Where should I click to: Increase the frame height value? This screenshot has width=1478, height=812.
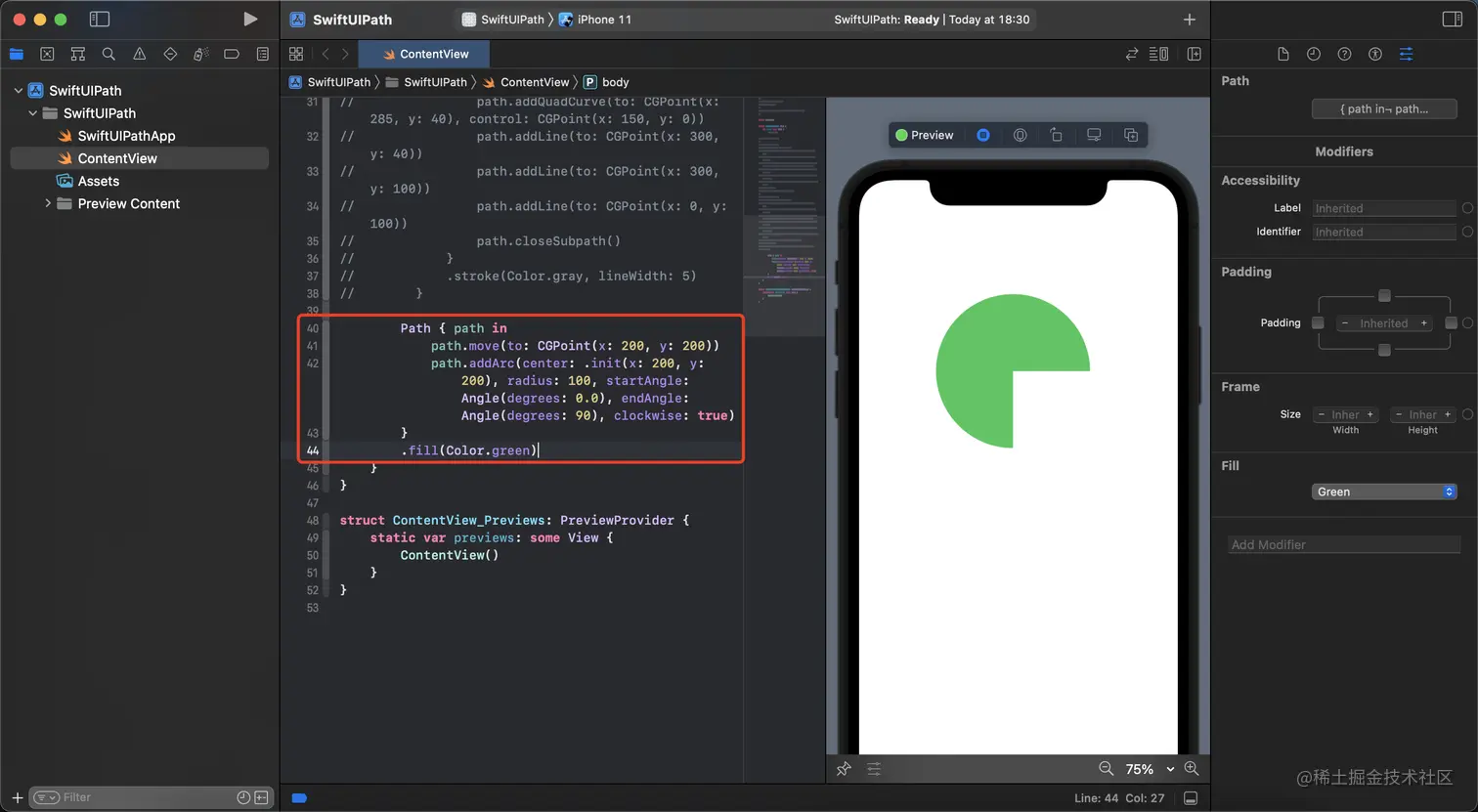[x=1448, y=414]
